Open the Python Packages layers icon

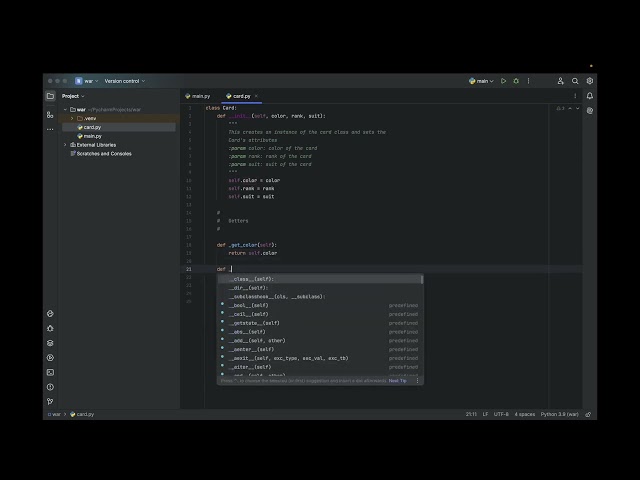click(x=50, y=343)
